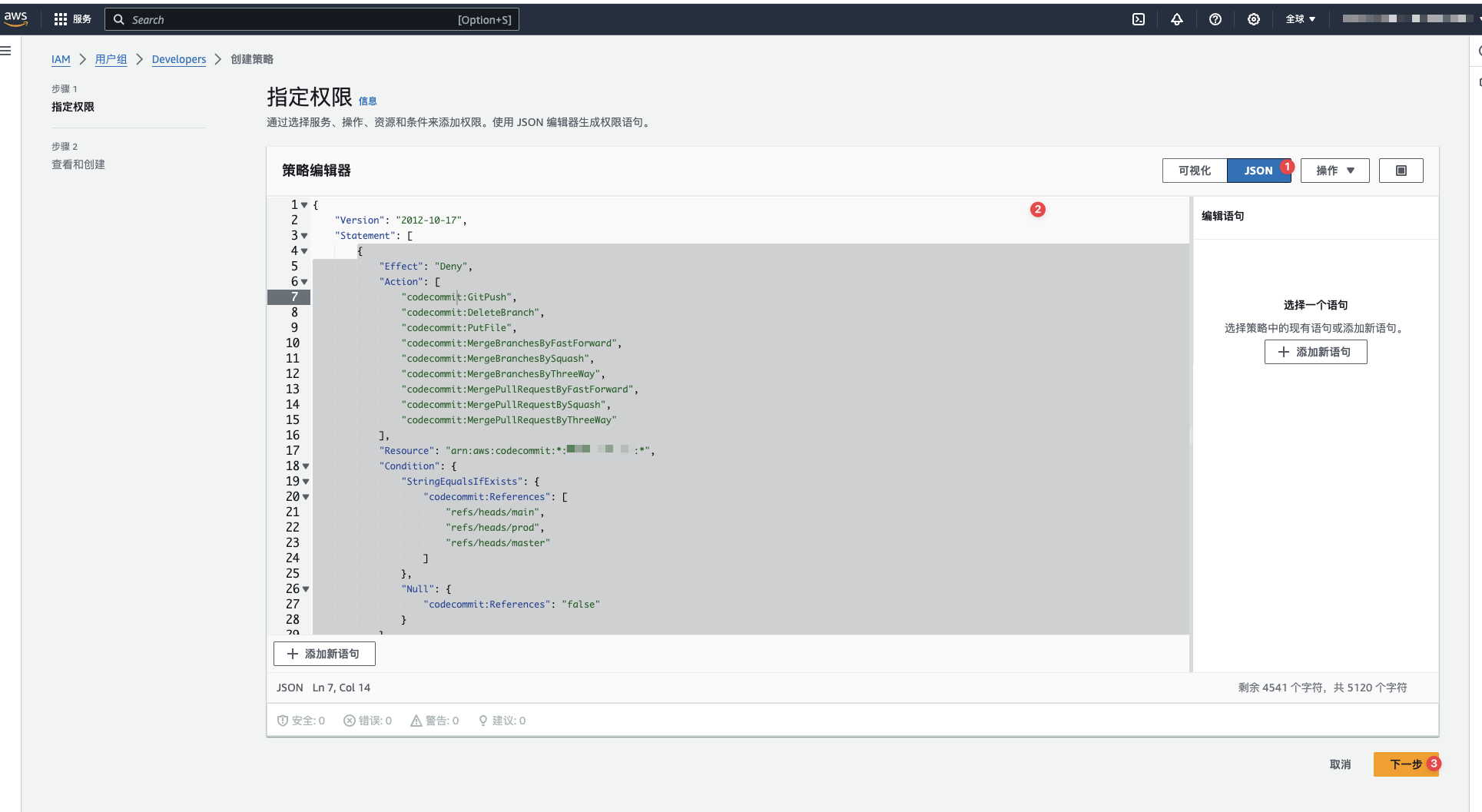Click the 添加新语句 button below editor
This screenshot has height=812, width=1482.
(x=324, y=654)
